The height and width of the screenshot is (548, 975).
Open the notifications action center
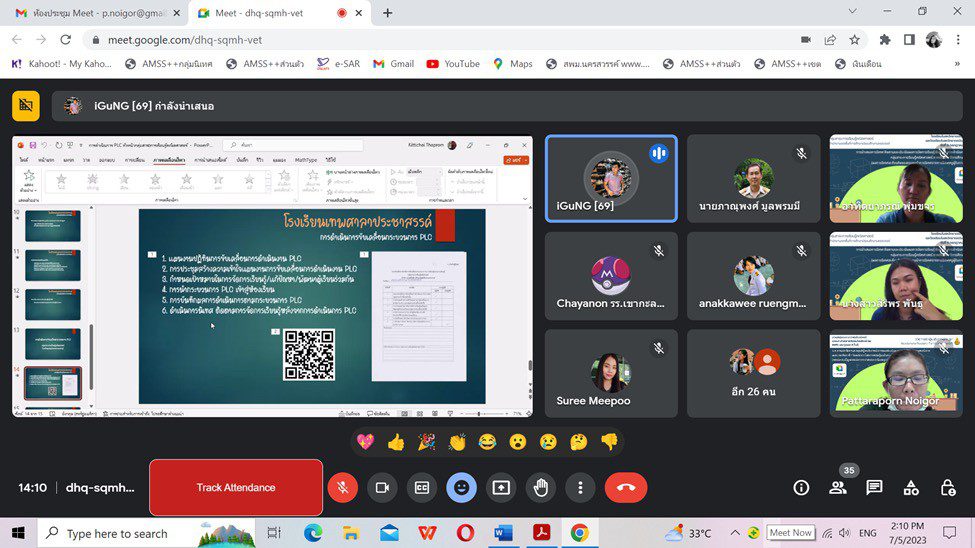(950, 533)
